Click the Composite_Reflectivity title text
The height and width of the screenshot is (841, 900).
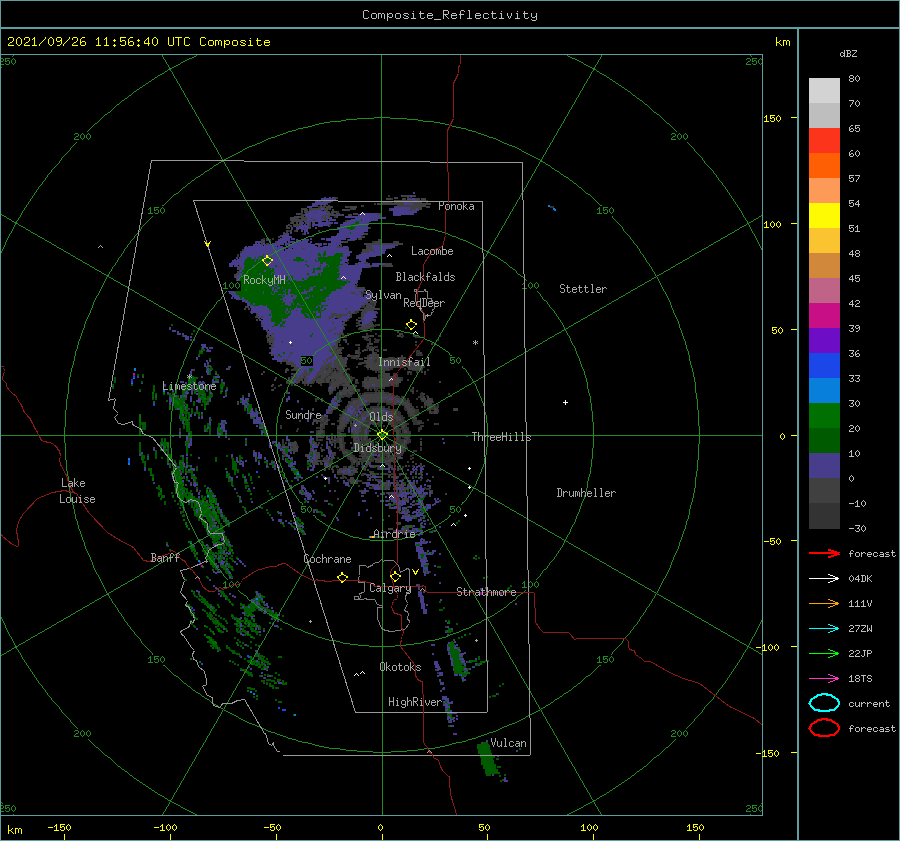click(450, 15)
